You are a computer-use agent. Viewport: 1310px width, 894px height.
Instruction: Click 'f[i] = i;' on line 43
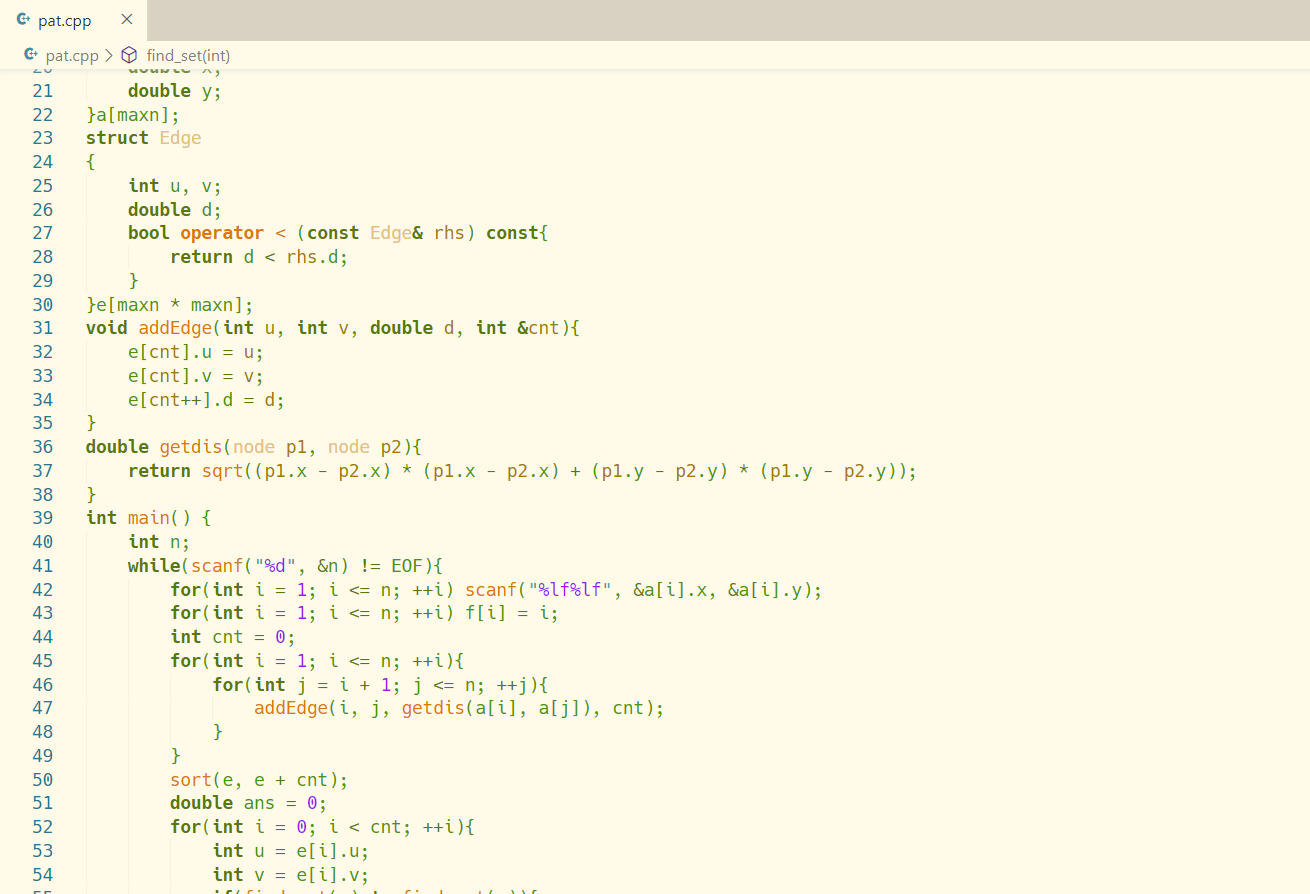512,613
